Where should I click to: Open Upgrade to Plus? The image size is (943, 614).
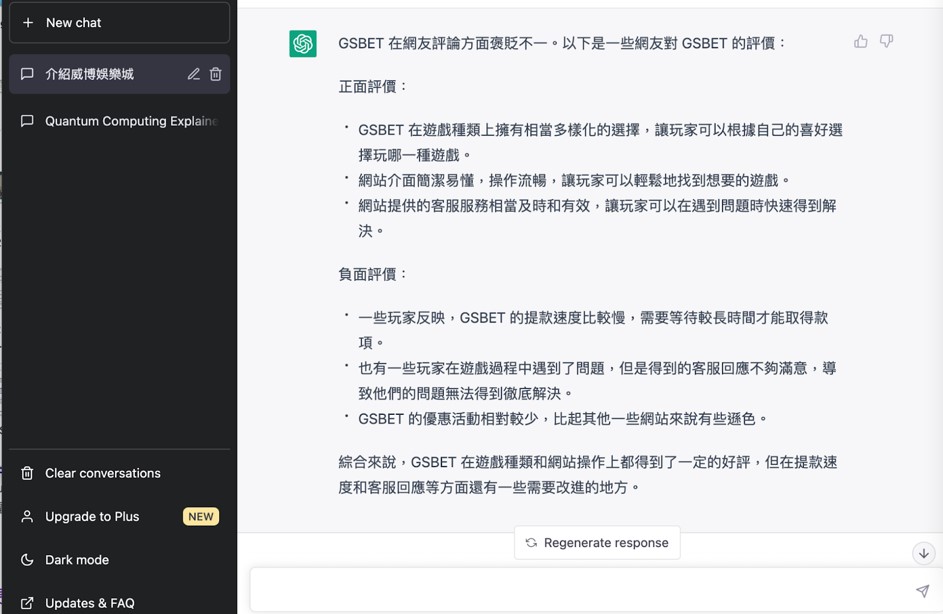click(119, 517)
